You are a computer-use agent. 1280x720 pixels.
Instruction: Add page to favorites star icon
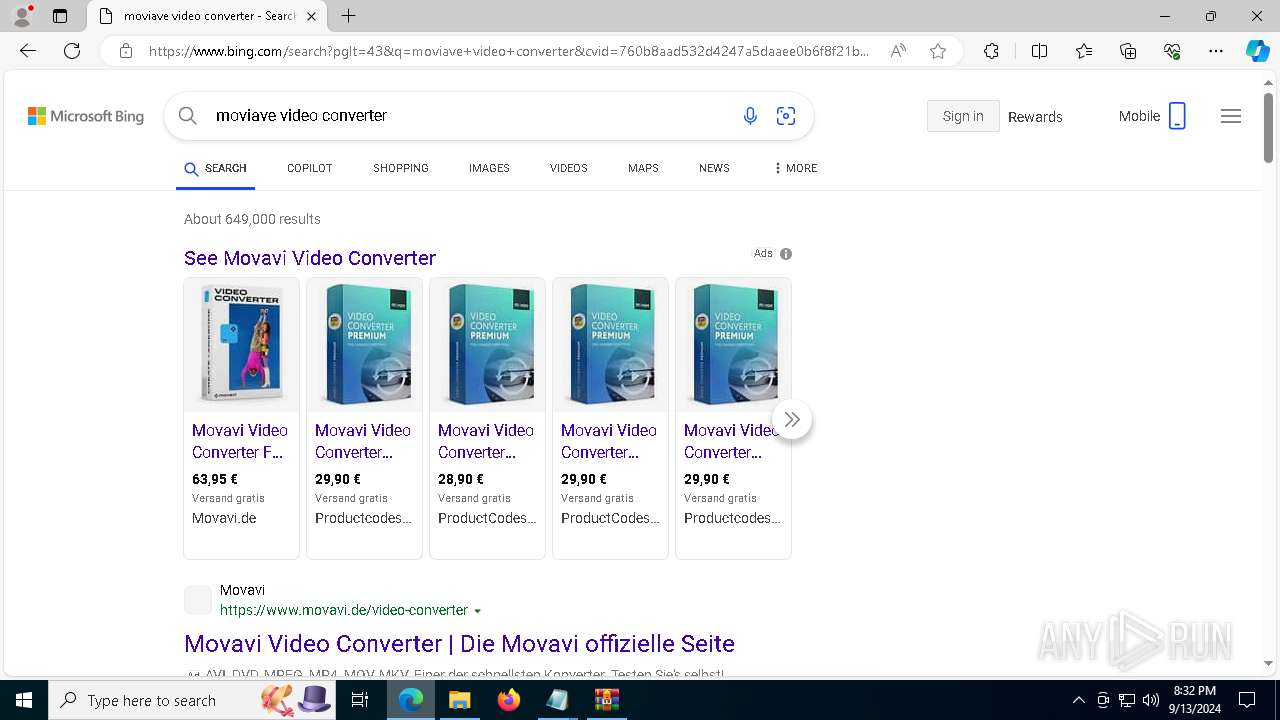click(x=938, y=51)
